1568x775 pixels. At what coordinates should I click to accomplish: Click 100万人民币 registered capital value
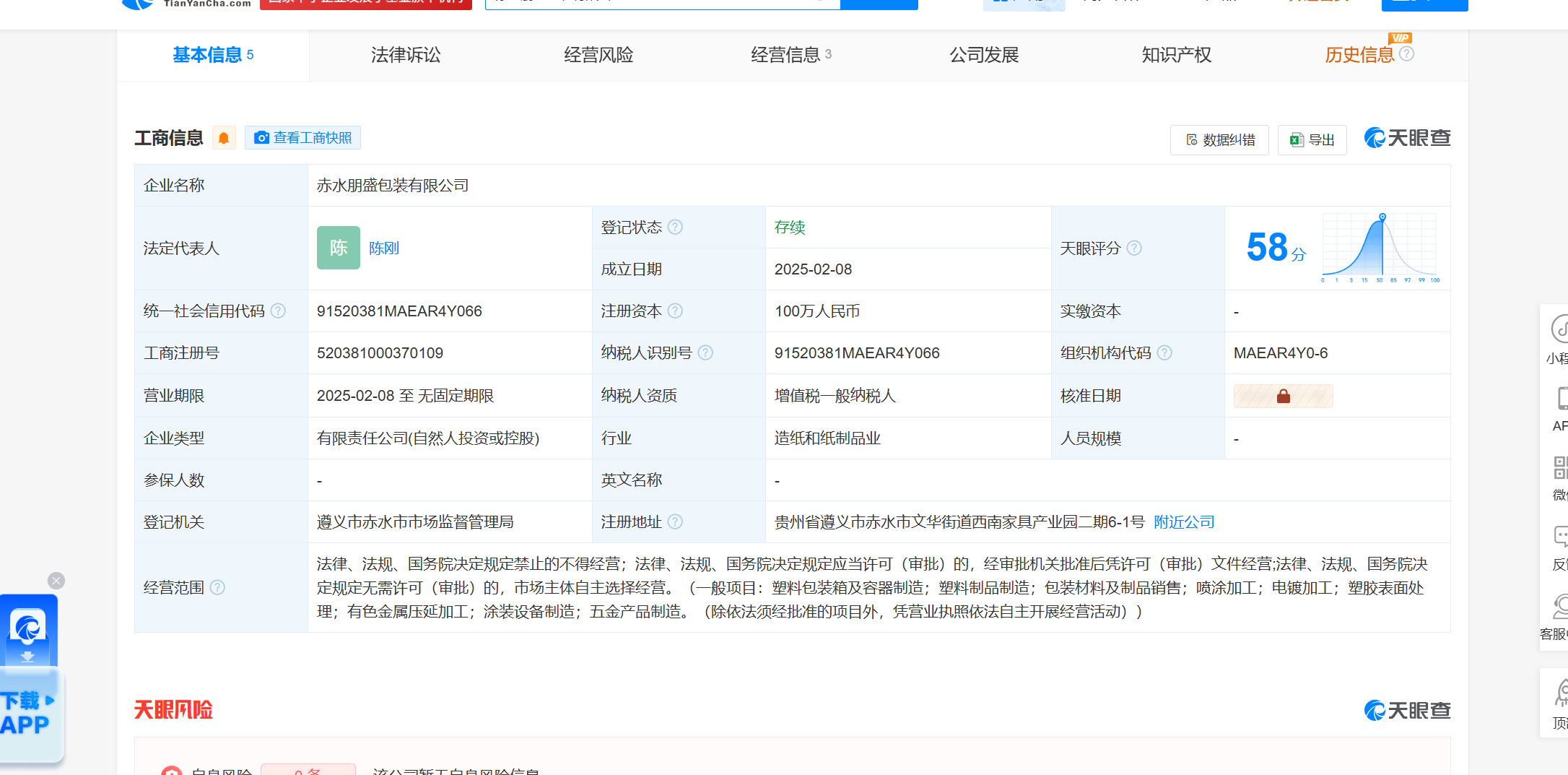pyautogui.click(x=817, y=311)
